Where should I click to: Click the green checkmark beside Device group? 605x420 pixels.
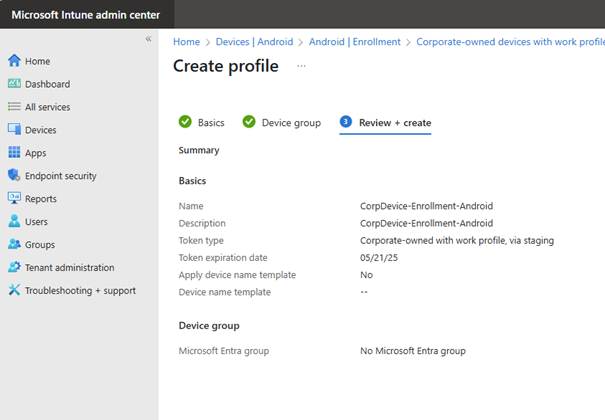[x=249, y=121]
